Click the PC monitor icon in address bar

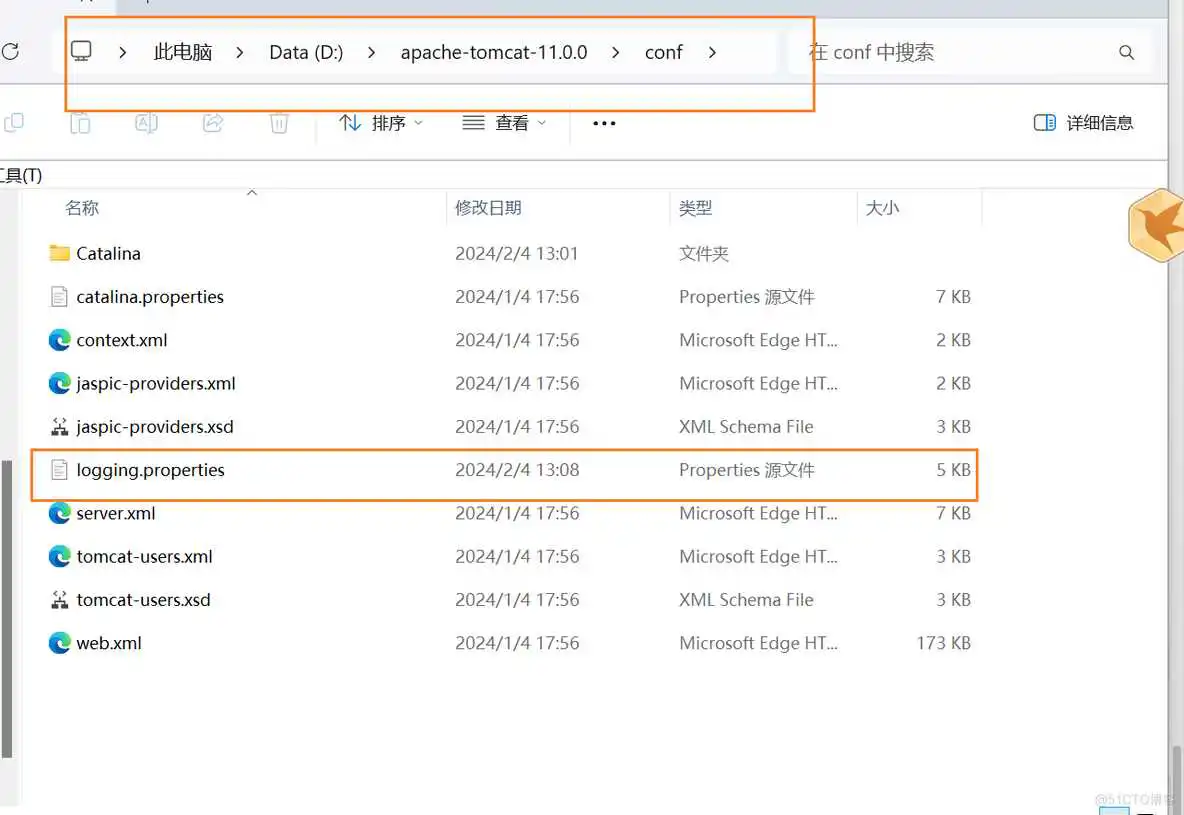[81, 51]
